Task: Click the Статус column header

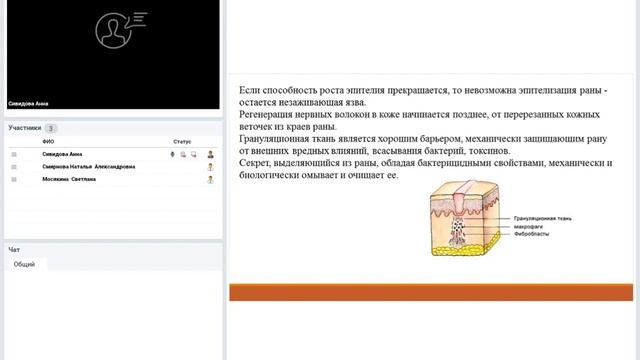Action: [x=182, y=142]
